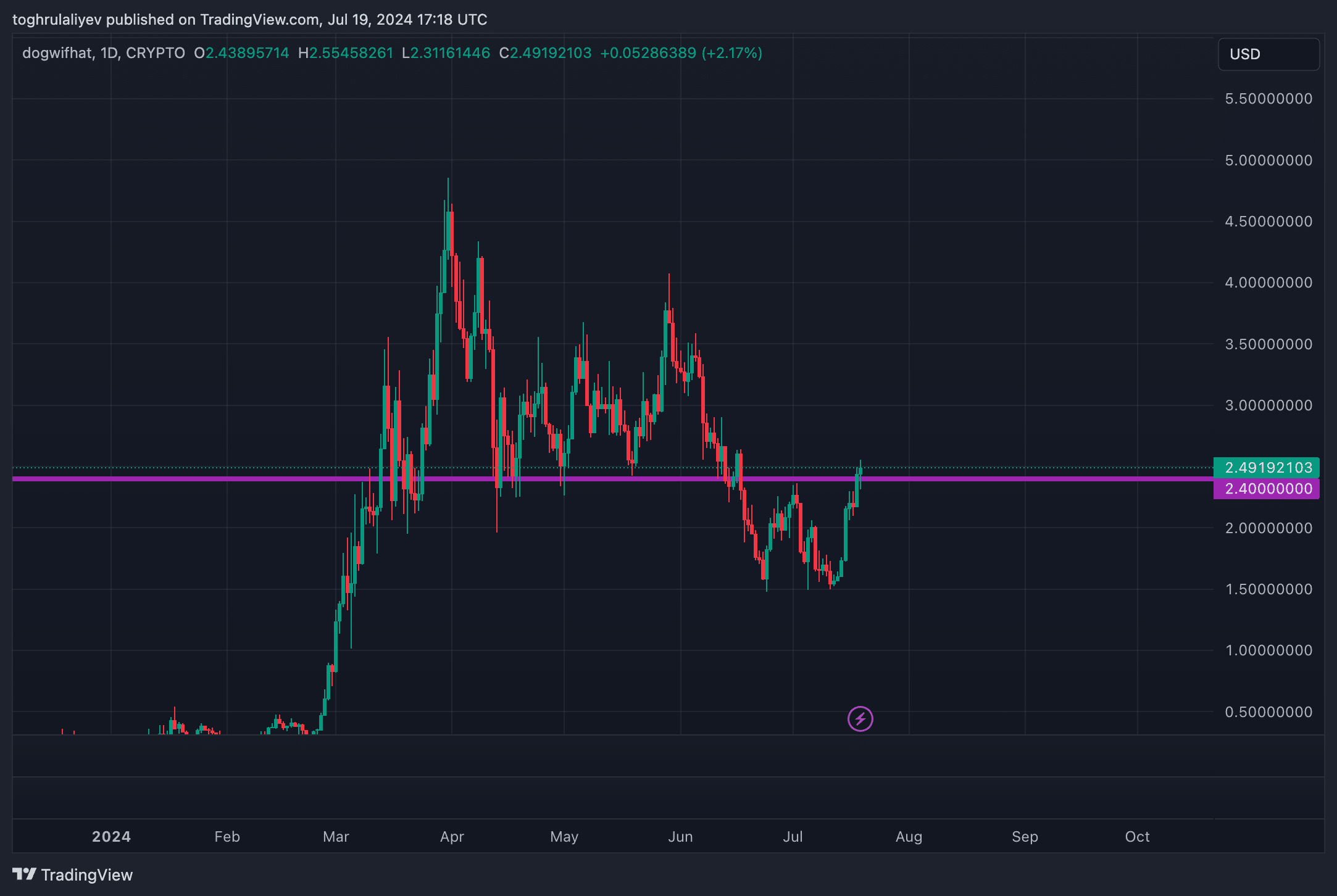
Task: Click the purple lightning bolt event icon
Action: [860, 719]
